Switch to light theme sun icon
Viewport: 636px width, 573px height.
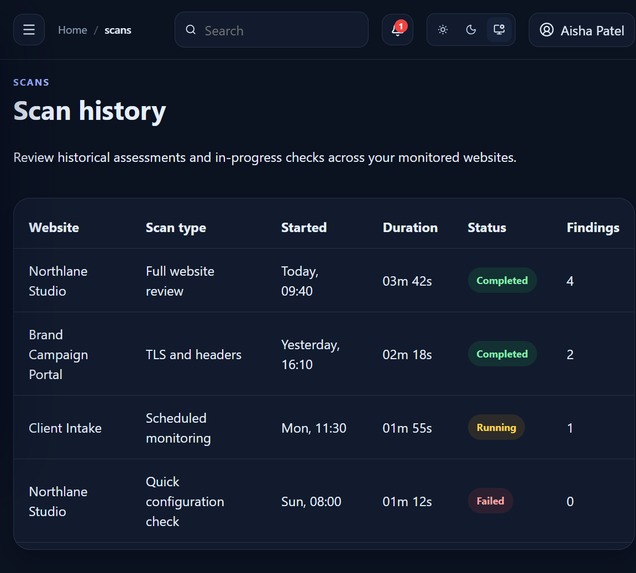coord(443,30)
